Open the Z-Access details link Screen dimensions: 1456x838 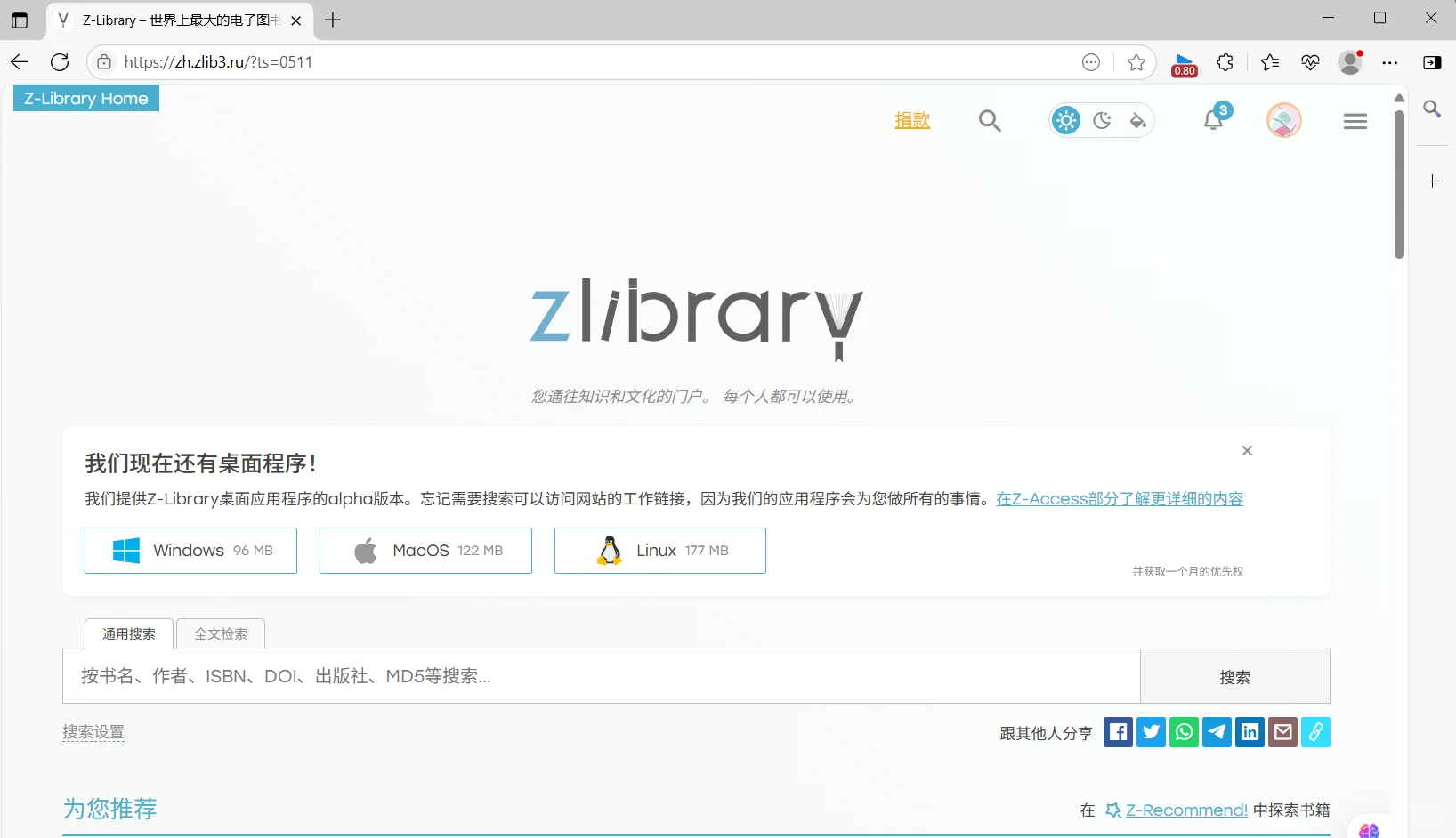tap(1120, 499)
